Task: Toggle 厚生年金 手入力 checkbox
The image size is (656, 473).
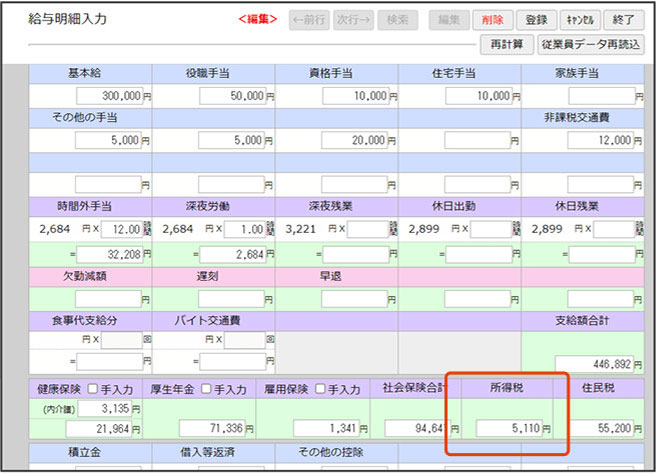Action: [x=207, y=389]
